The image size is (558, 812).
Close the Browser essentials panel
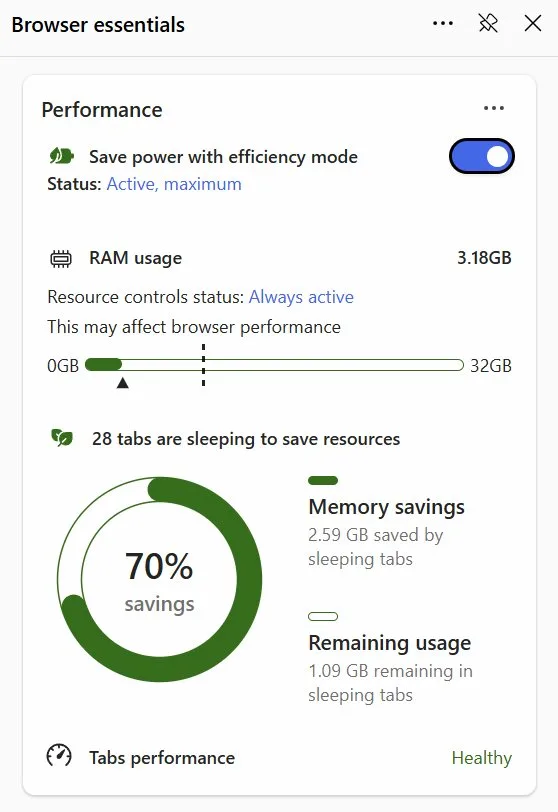coord(533,23)
